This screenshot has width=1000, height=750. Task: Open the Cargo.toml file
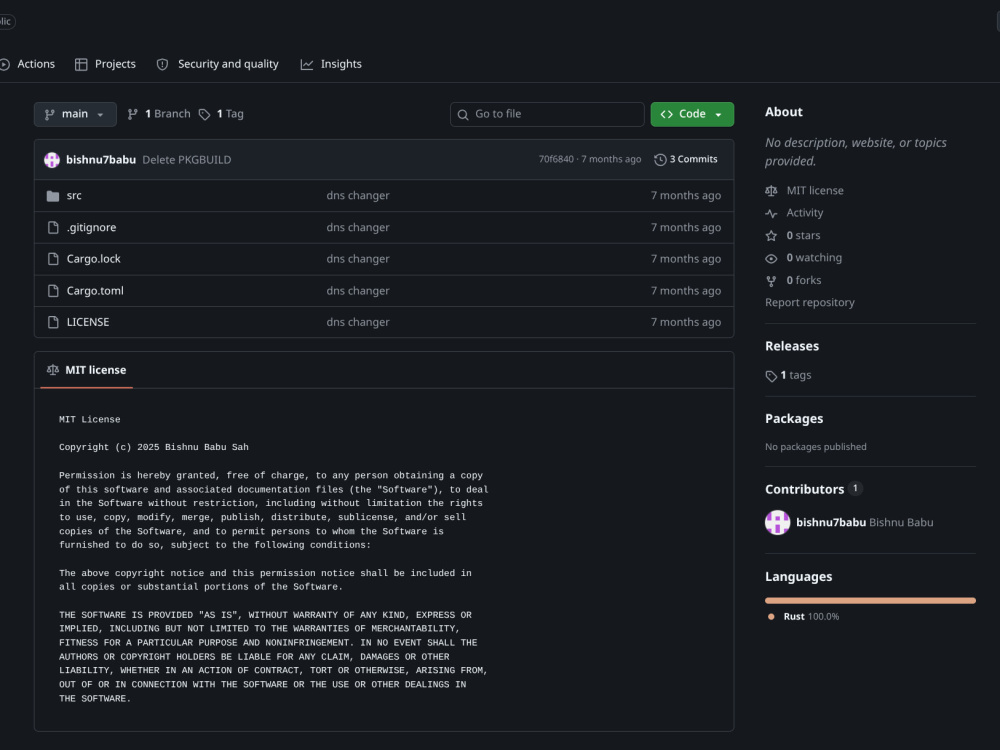(x=95, y=291)
